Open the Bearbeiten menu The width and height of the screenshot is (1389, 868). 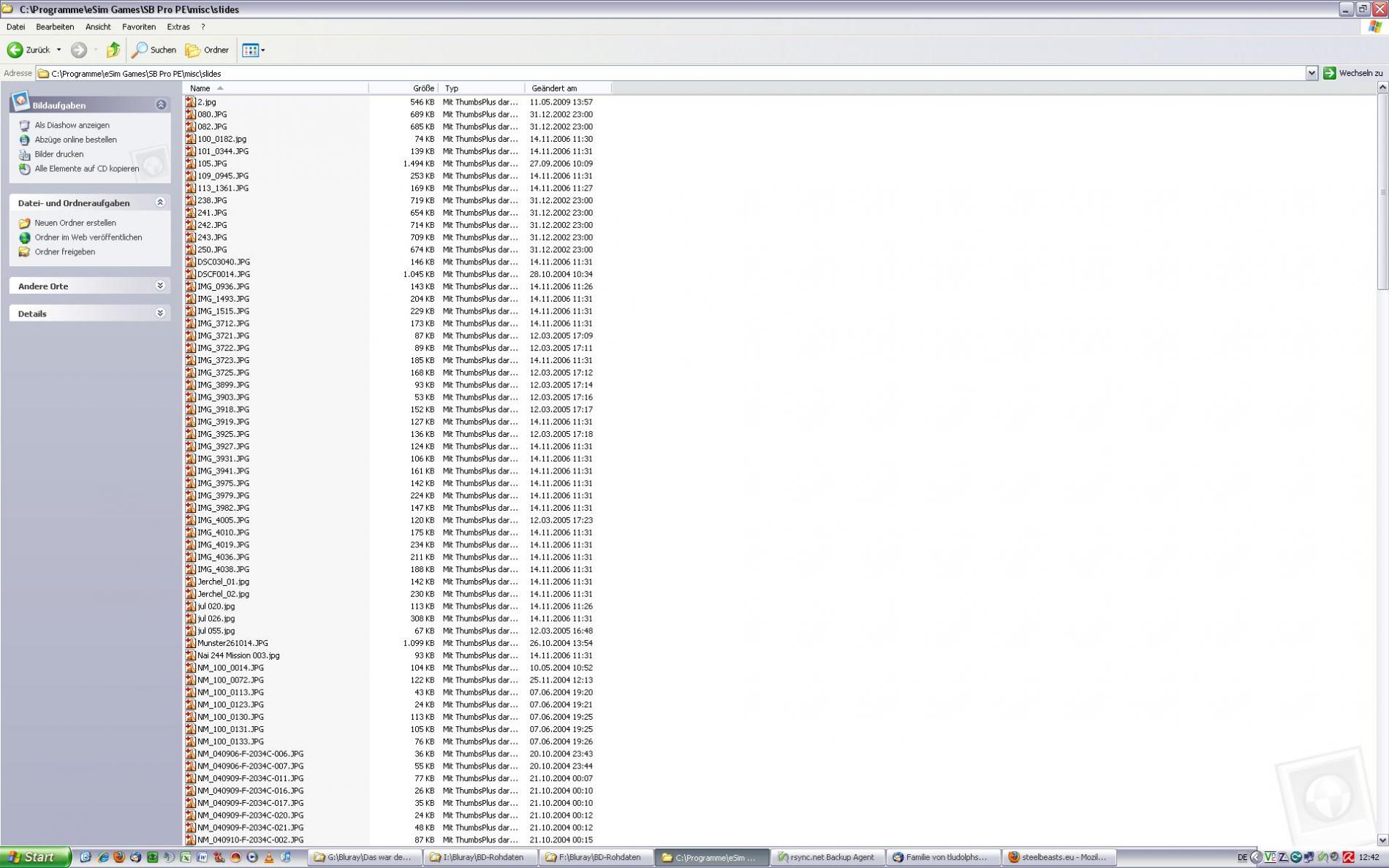coord(55,26)
